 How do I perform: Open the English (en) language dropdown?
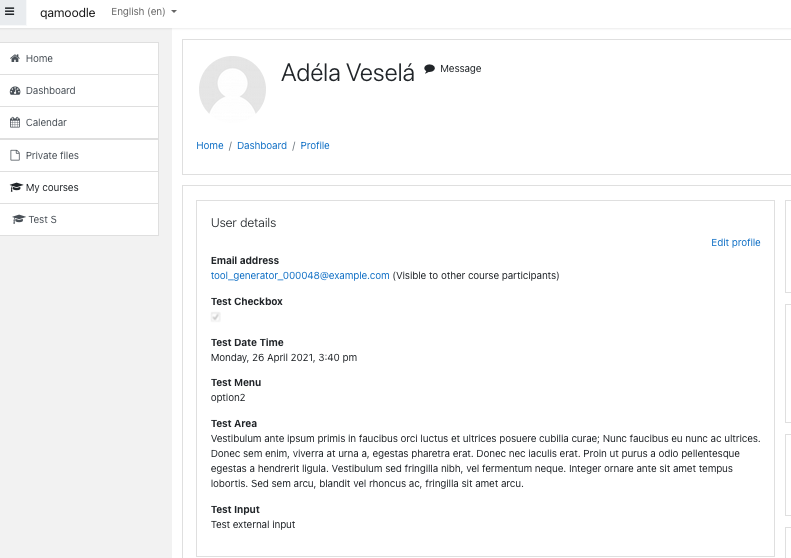click(x=144, y=12)
